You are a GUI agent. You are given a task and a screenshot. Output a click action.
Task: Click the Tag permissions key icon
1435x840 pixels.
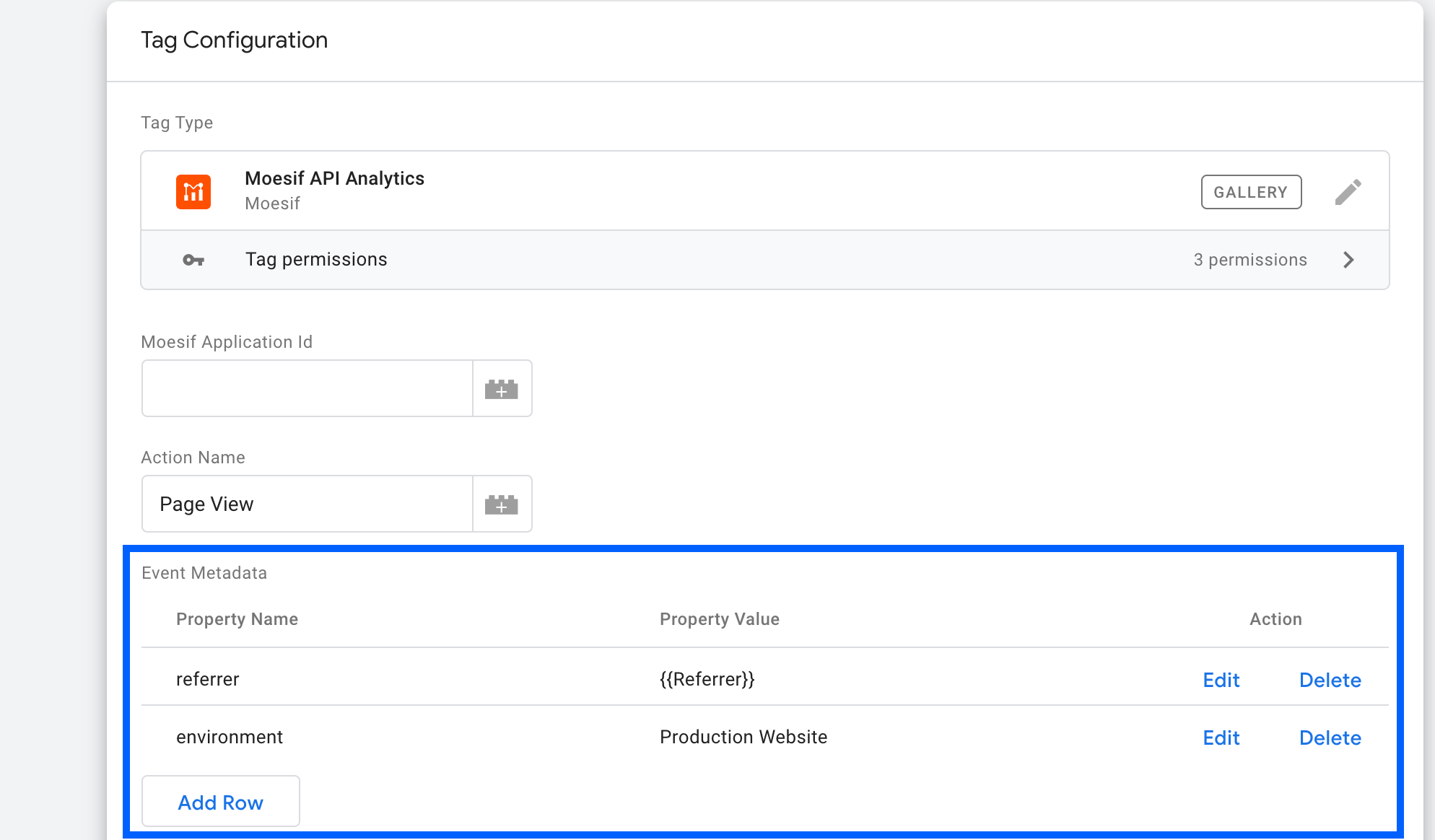[x=193, y=260]
